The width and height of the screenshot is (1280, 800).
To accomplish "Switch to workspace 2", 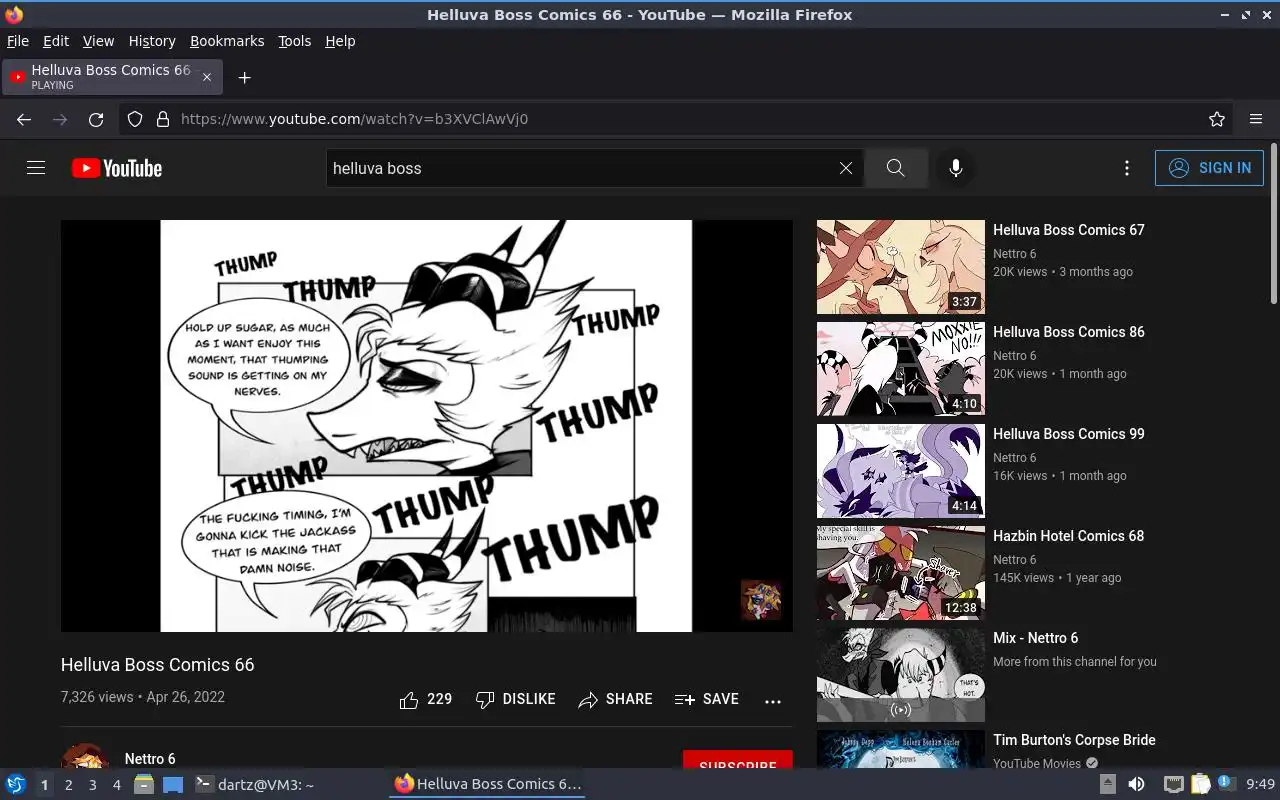I will (69, 785).
